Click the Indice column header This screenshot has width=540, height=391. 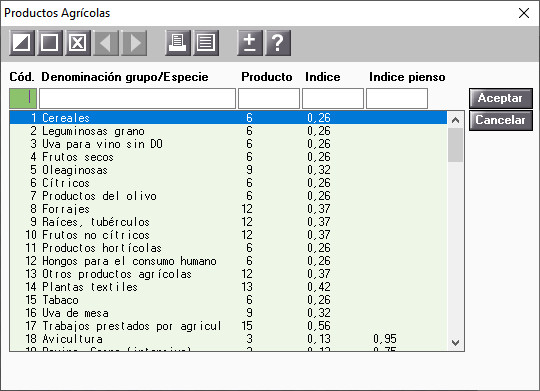pyautogui.click(x=323, y=77)
